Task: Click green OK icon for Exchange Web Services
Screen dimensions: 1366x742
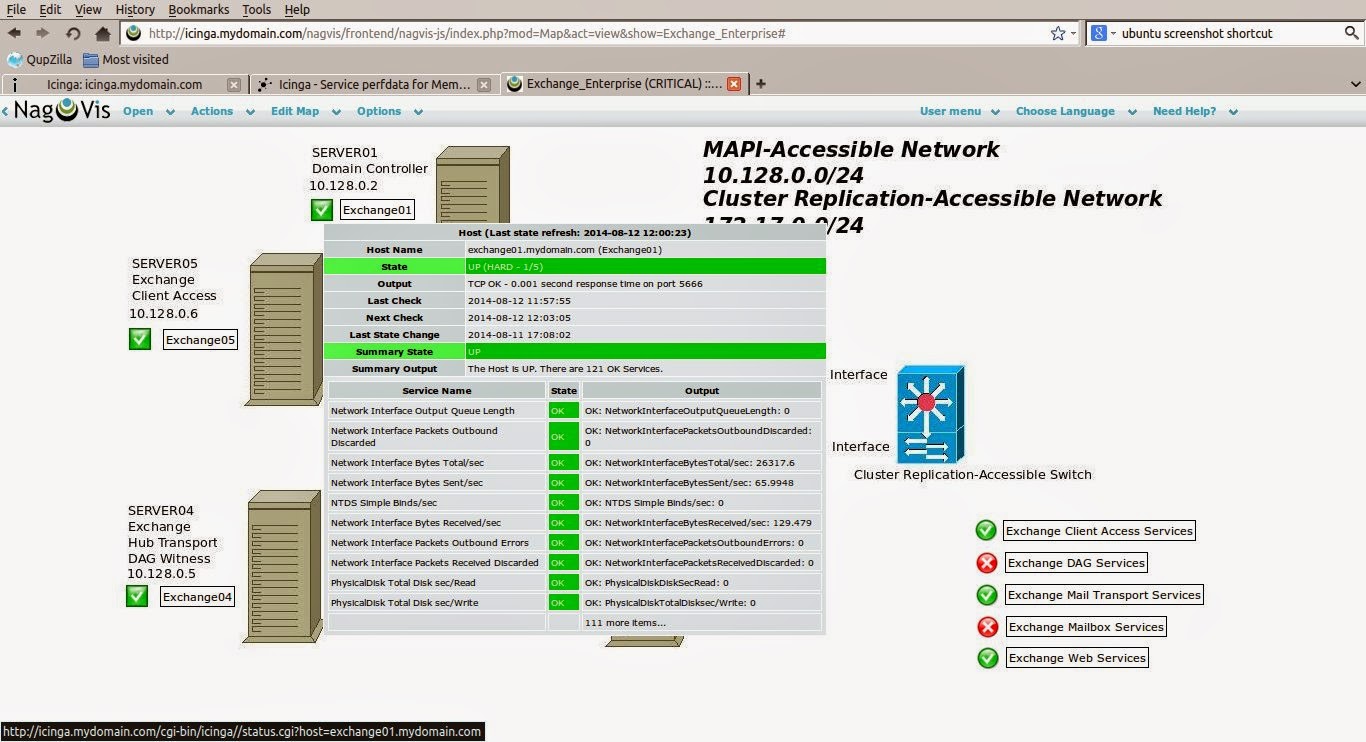Action: tap(988, 658)
